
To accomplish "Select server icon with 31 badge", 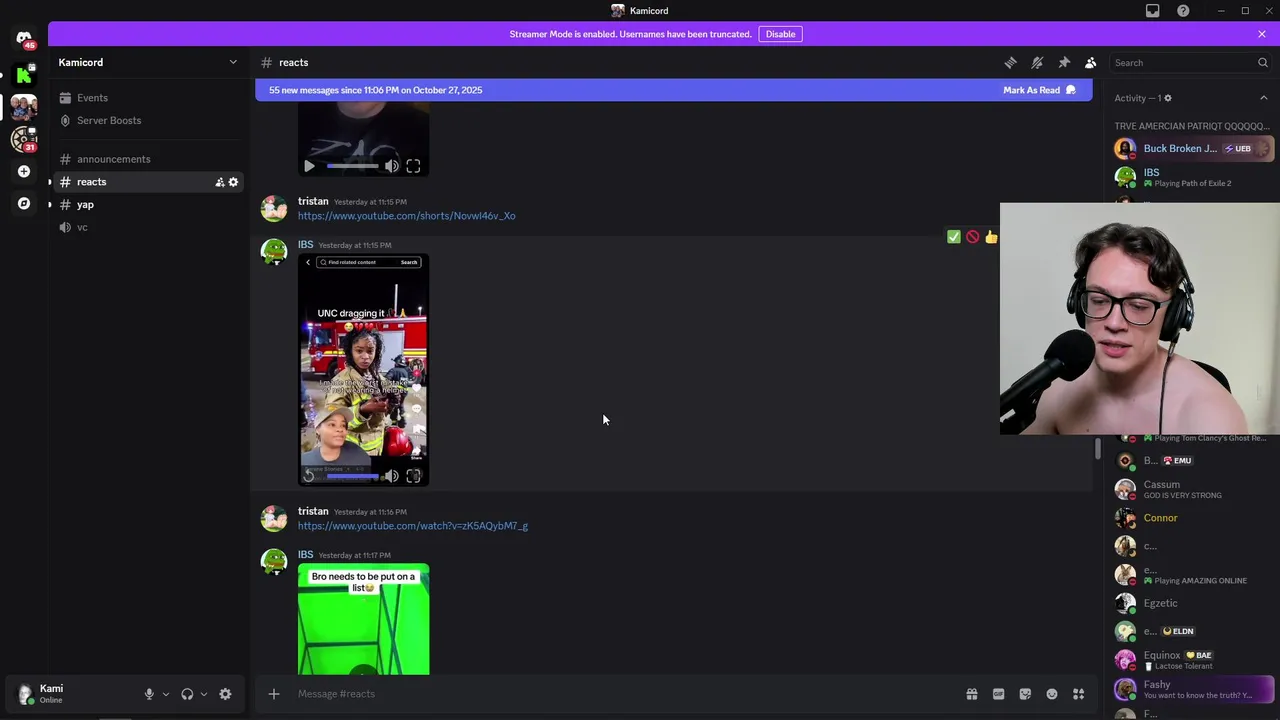I will pyautogui.click(x=24, y=139).
